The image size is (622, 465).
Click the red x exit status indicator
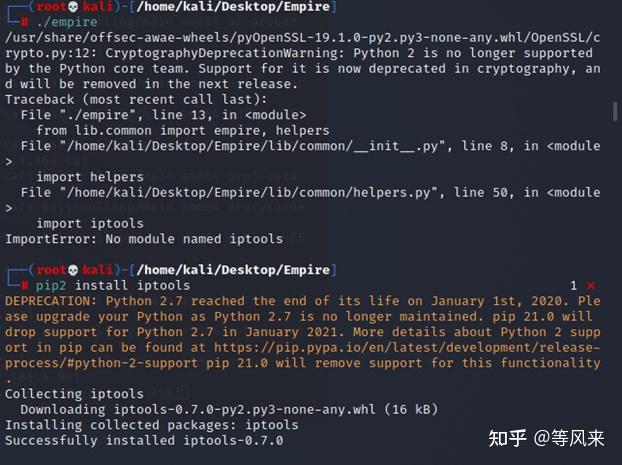tap(590, 286)
